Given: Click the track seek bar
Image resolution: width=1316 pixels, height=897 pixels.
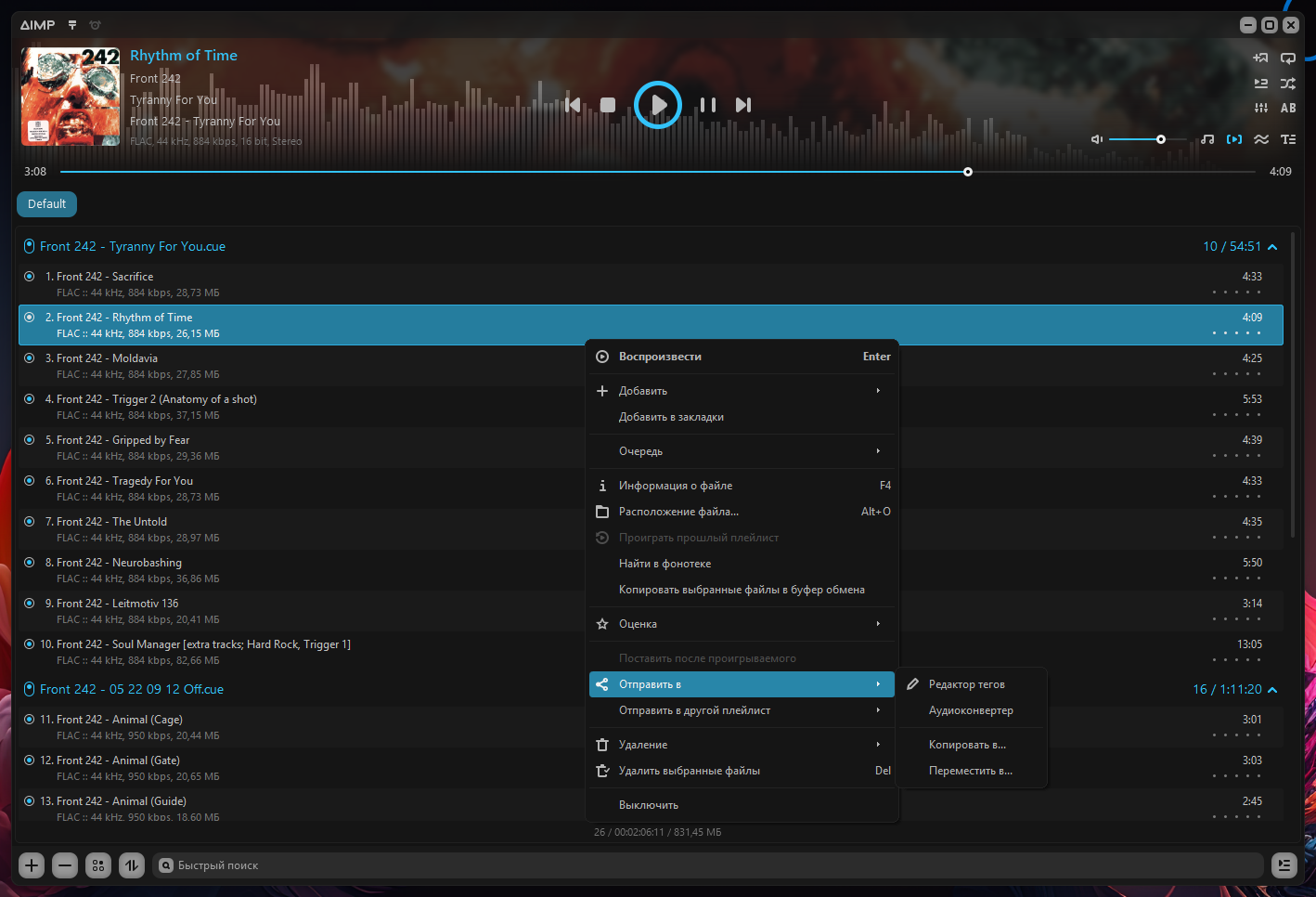Looking at the screenshot, I should point(657,172).
